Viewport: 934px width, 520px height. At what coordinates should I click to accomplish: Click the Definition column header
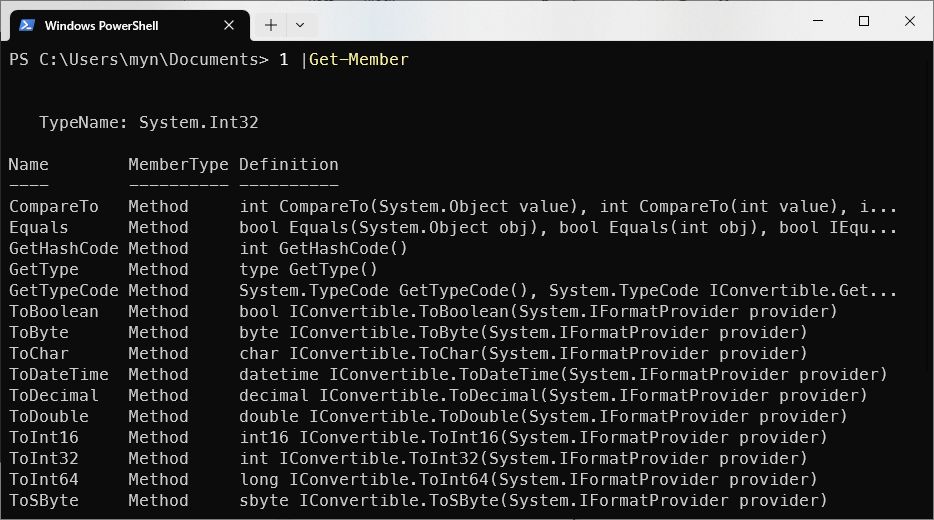[288, 164]
